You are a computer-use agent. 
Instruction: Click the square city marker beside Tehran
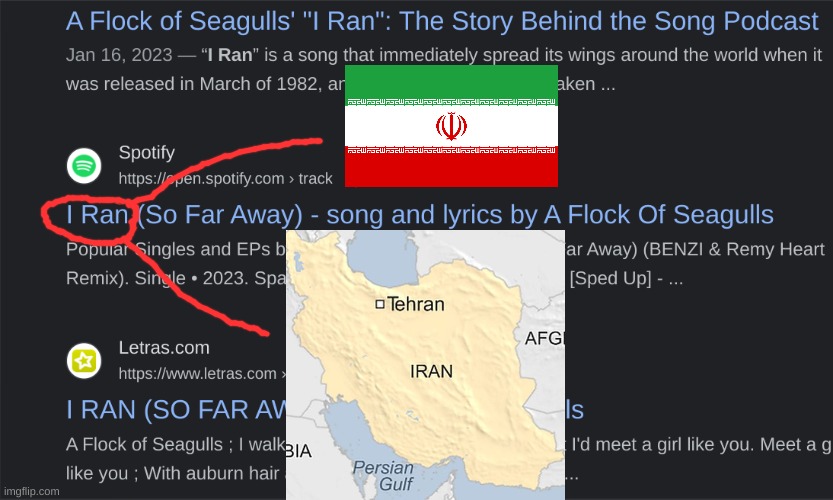click(379, 304)
